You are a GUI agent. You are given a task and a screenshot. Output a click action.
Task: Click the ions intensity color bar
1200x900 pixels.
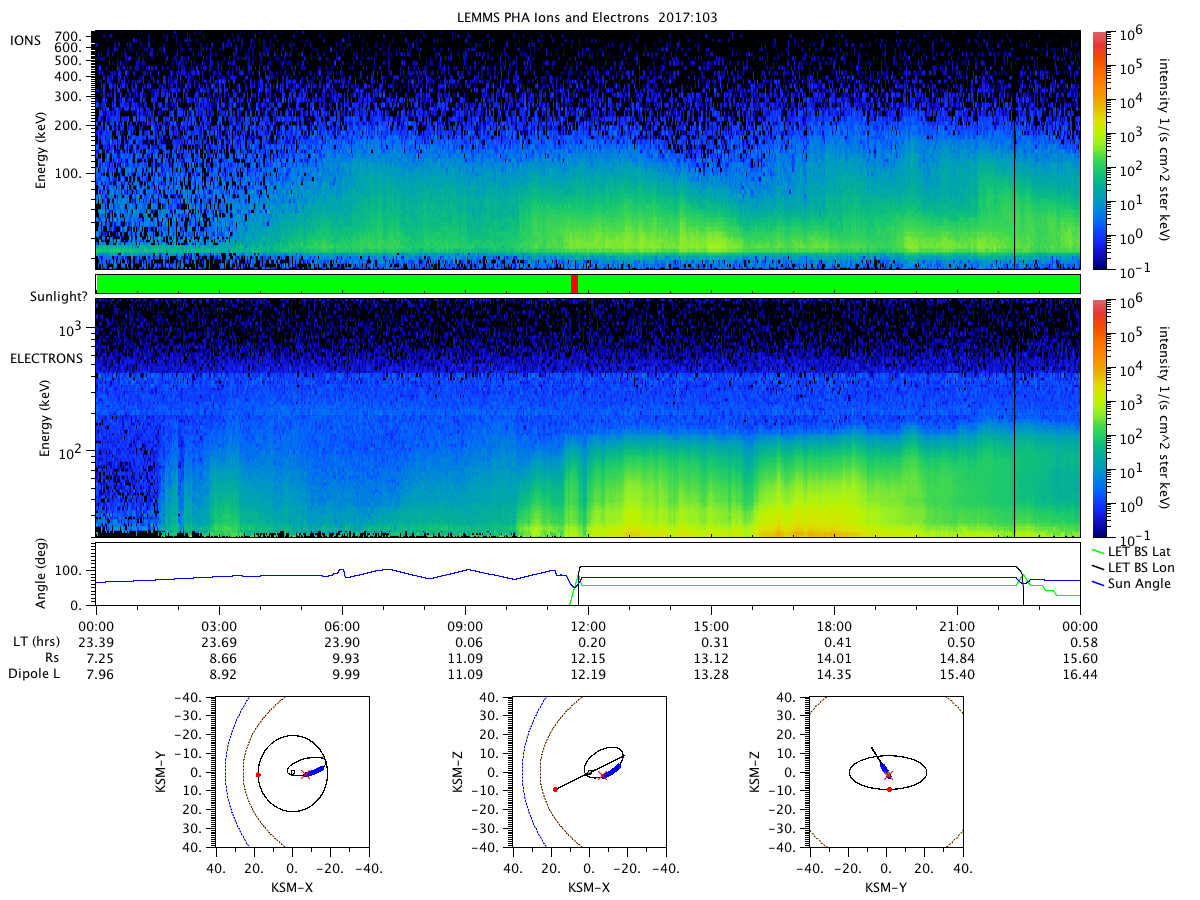[x=1099, y=151]
